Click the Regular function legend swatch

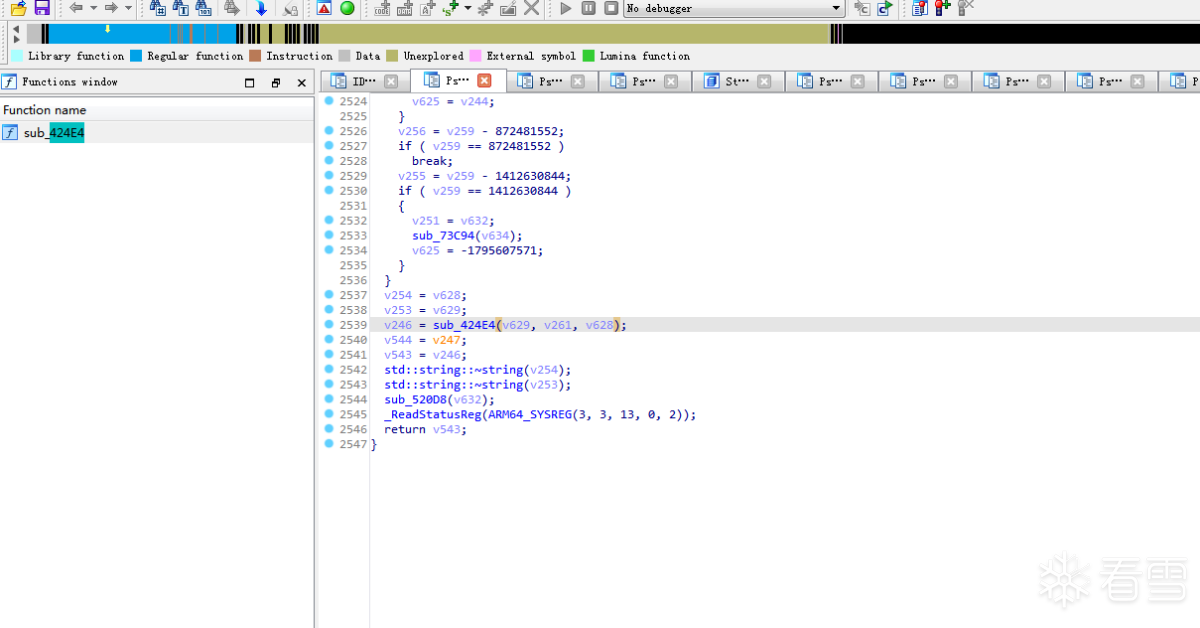tap(136, 56)
